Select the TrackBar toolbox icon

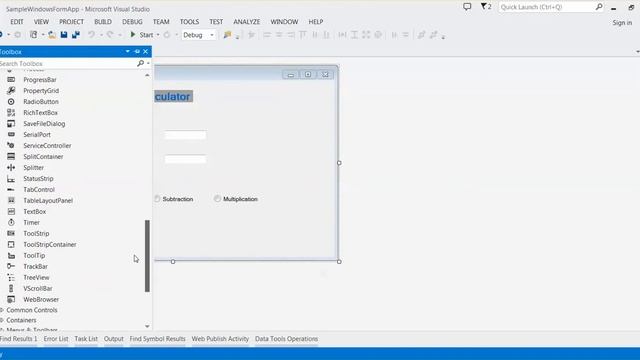click(x=11, y=267)
